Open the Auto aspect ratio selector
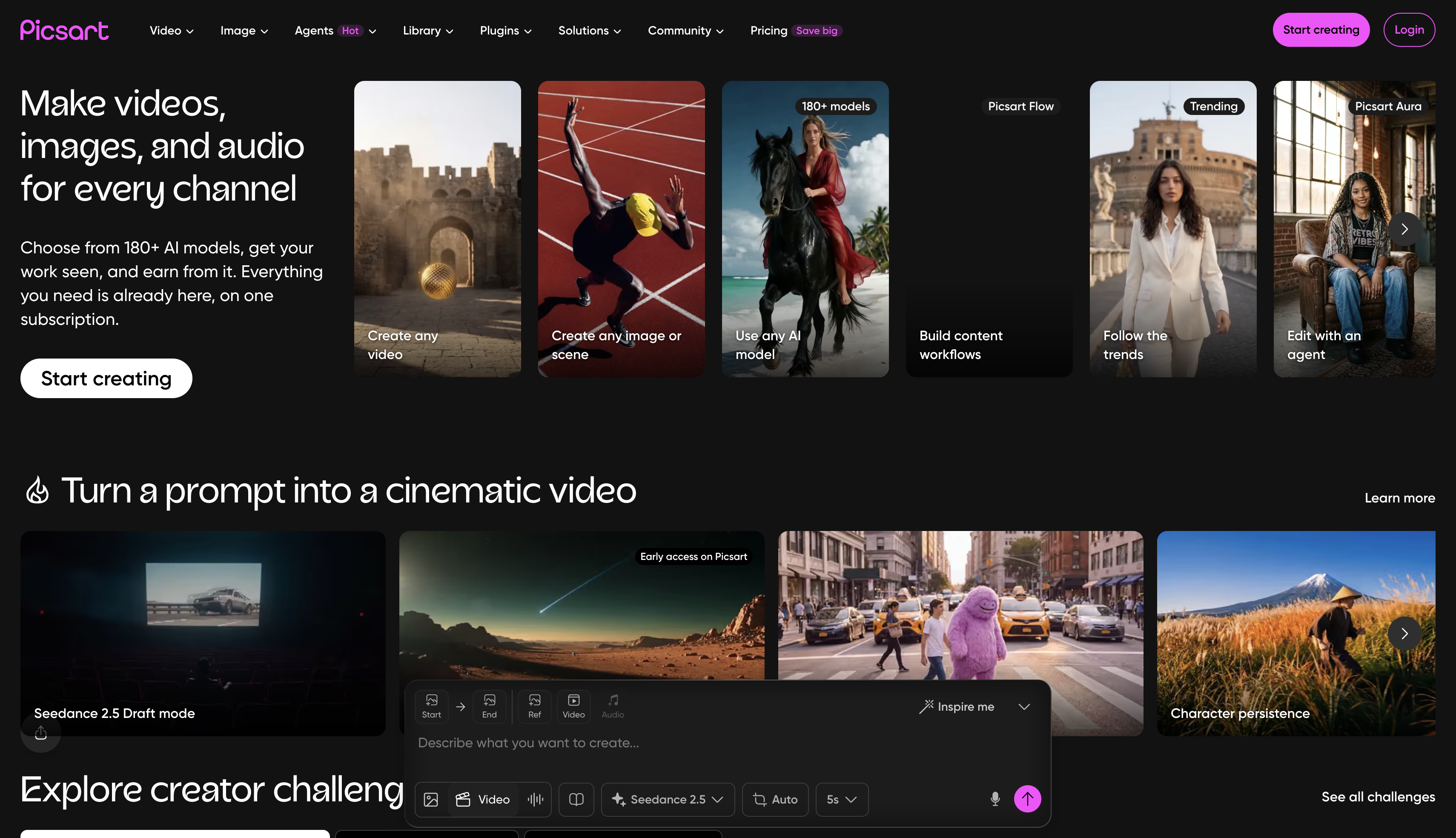Image resolution: width=1456 pixels, height=838 pixels. pyautogui.click(x=775, y=799)
